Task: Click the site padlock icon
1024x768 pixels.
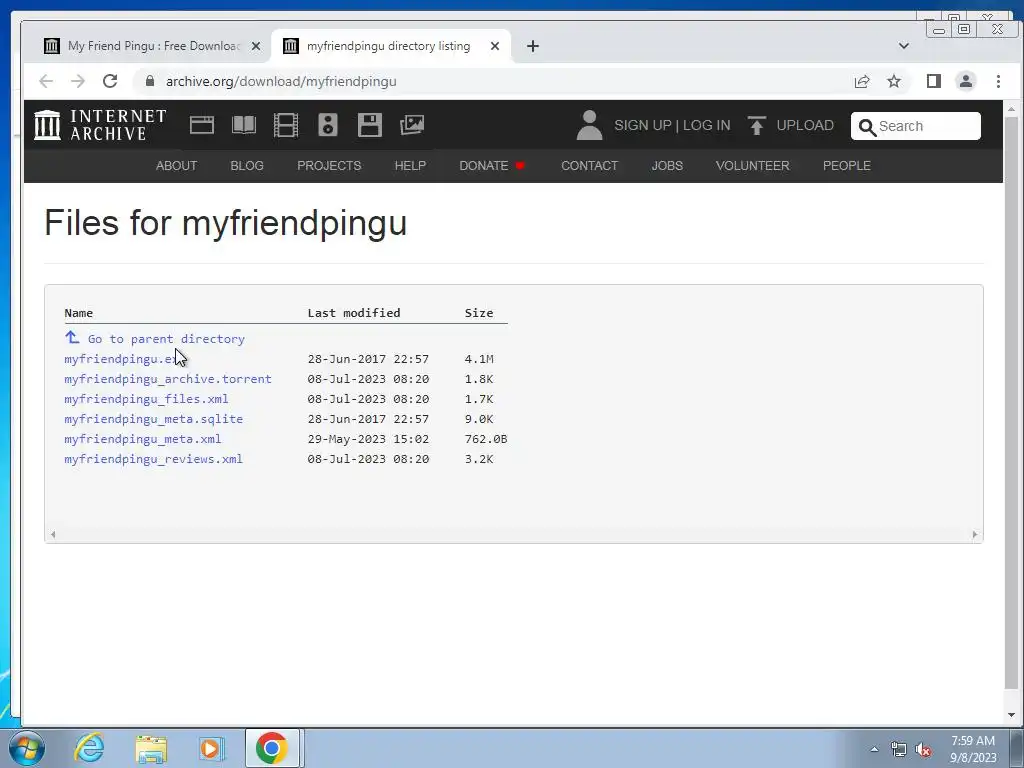Action: pos(150,81)
